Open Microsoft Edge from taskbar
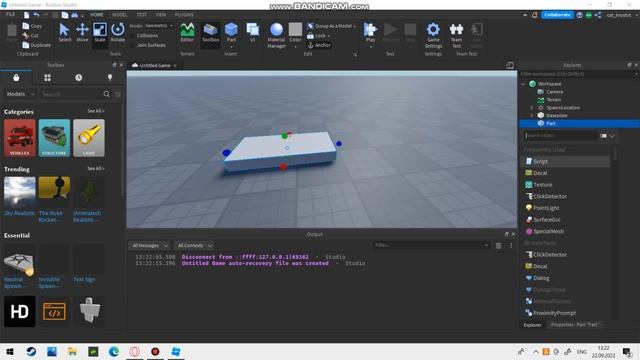Viewport: 640px width, 360px height. 114,351
